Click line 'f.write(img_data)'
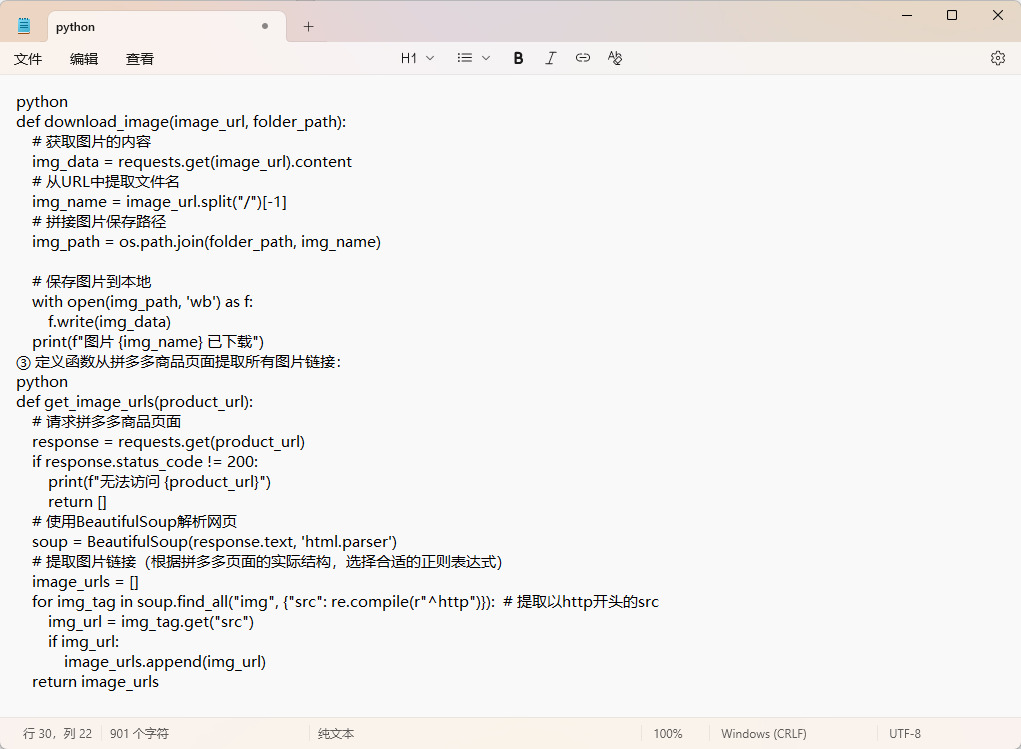The image size is (1021, 749). tap(109, 322)
